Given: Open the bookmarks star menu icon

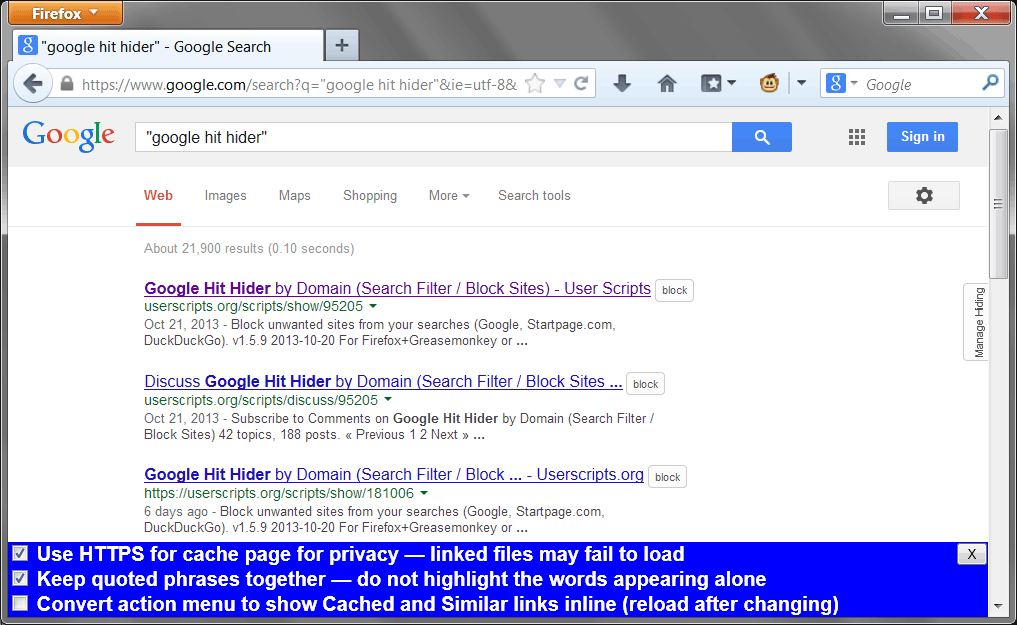Looking at the screenshot, I should 717,84.
